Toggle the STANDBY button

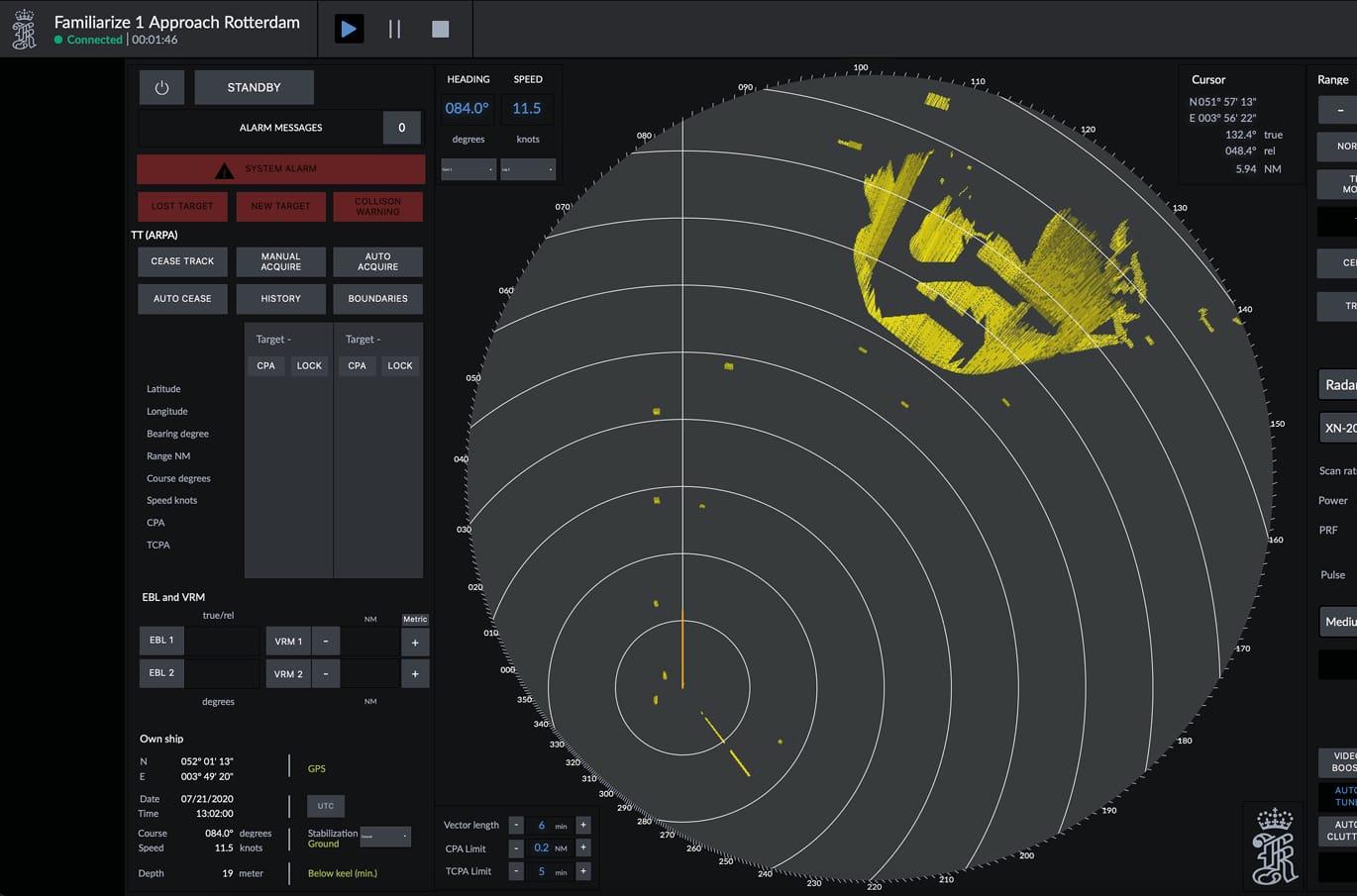[254, 87]
